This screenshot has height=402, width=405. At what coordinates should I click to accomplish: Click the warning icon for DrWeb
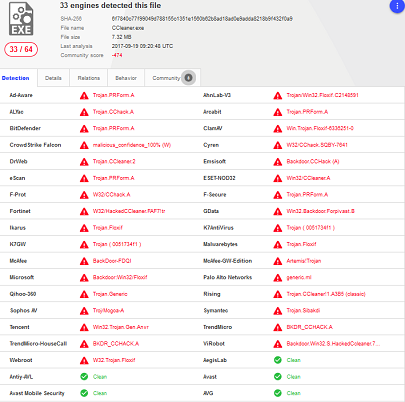(84, 162)
